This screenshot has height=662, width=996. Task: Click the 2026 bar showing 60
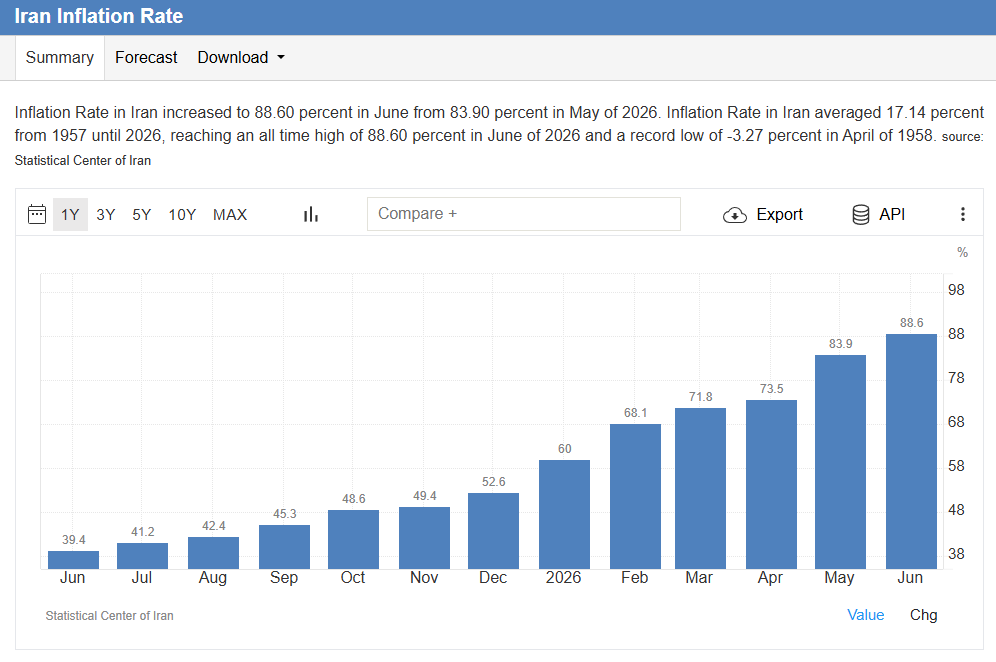click(564, 514)
